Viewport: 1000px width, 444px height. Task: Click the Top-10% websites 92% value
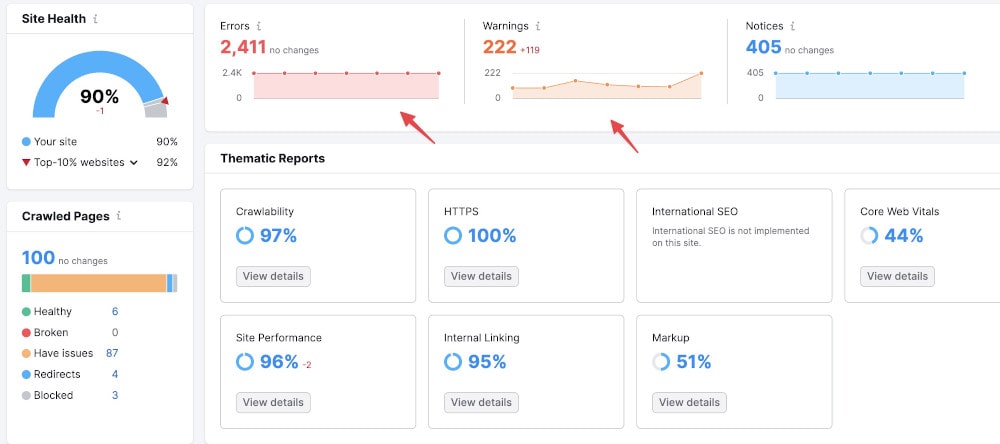point(167,163)
